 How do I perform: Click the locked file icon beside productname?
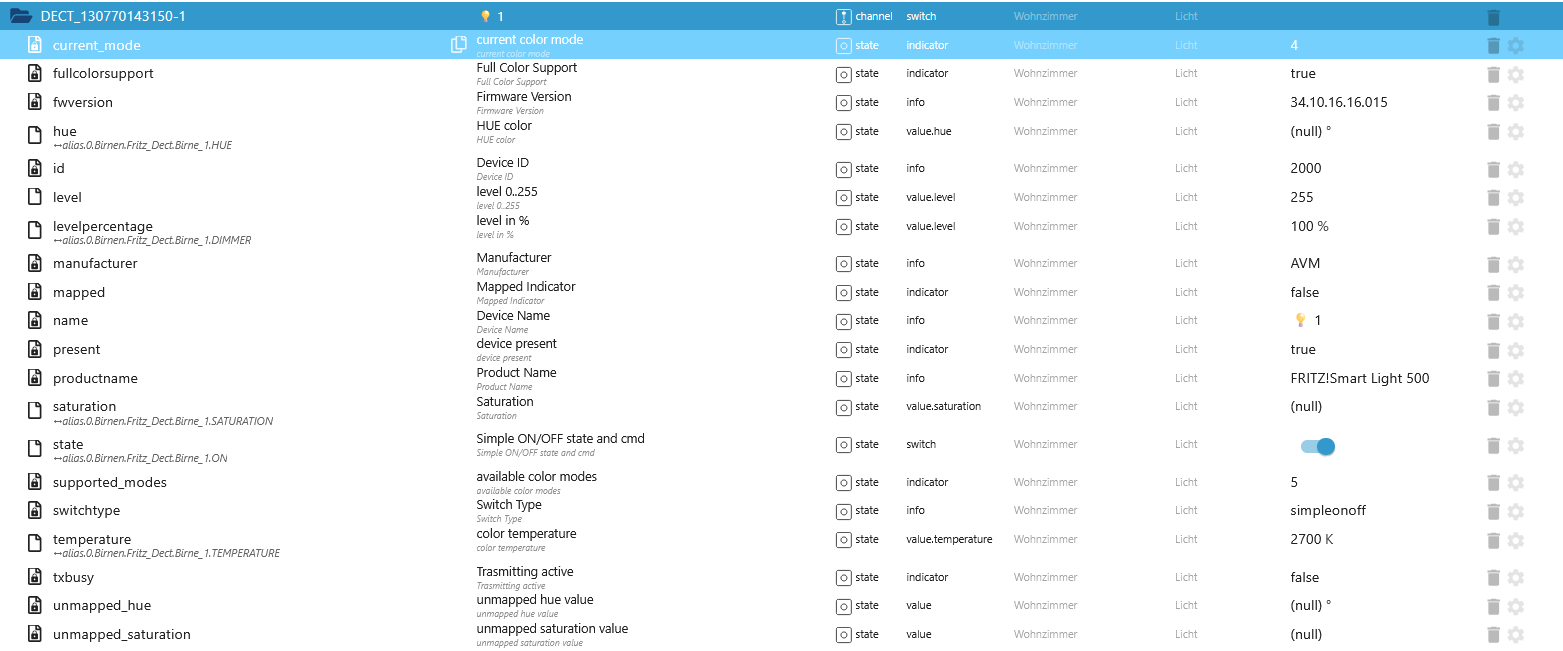coord(34,378)
